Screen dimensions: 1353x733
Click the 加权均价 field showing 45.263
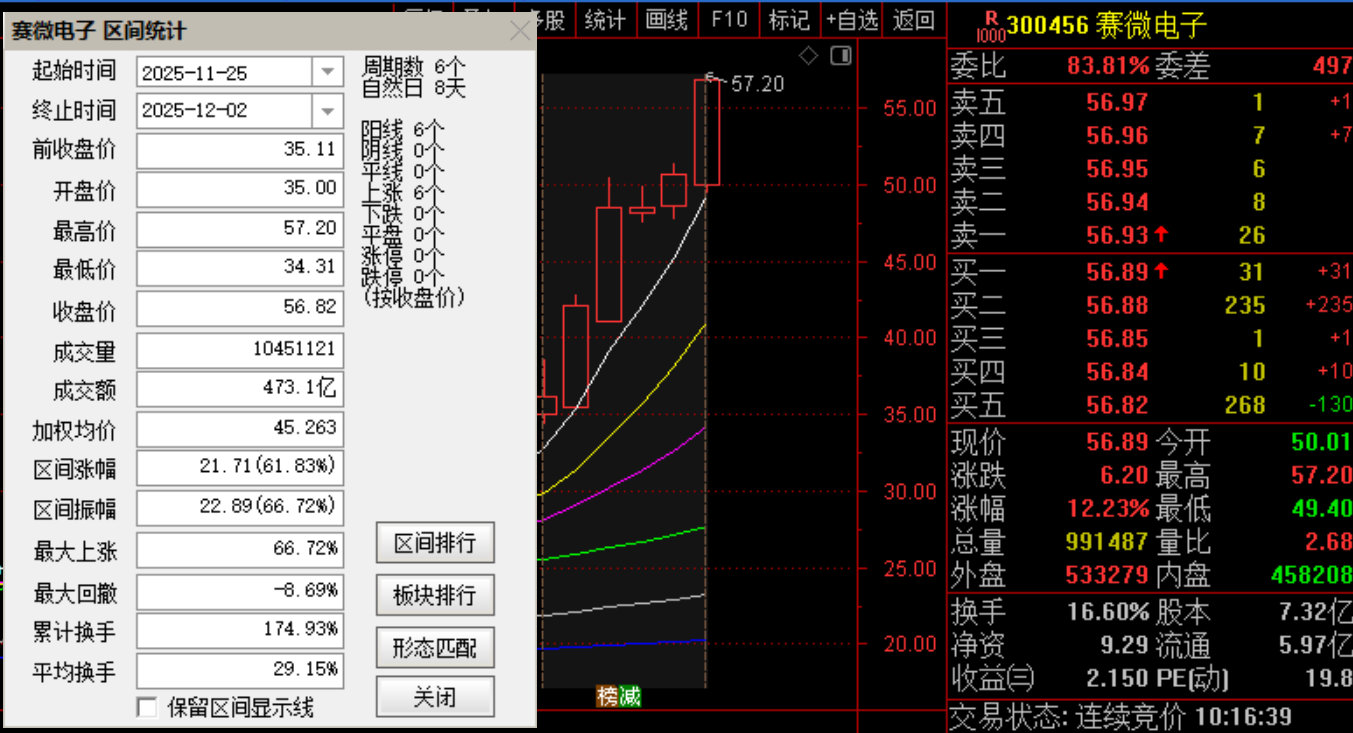point(240,429)
